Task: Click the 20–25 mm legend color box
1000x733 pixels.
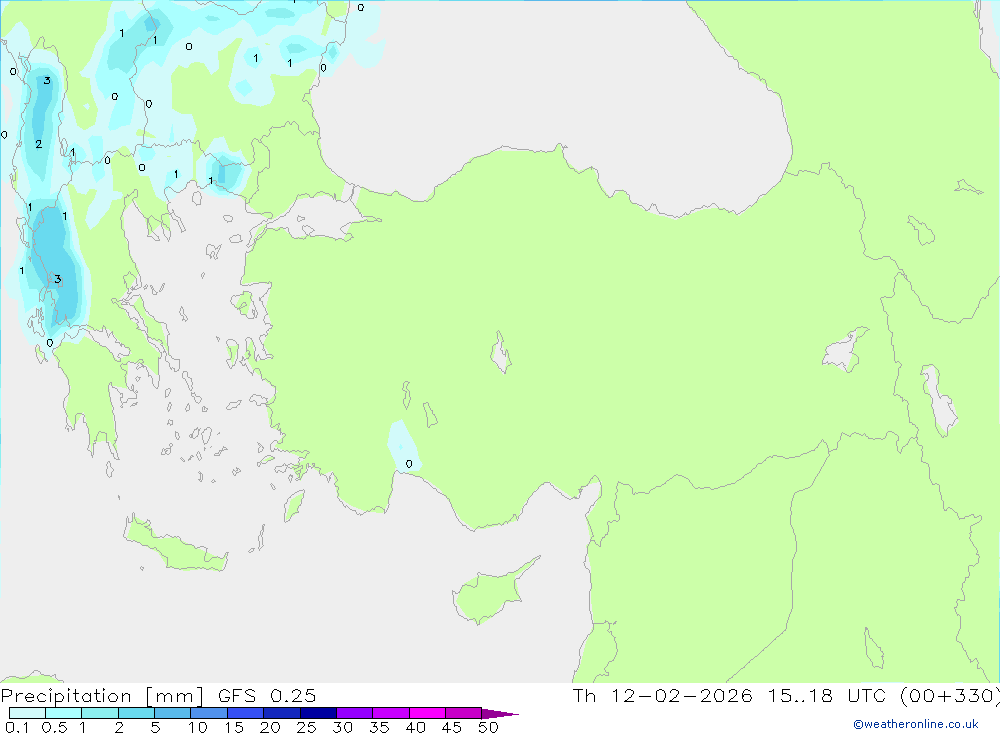Action: coord(282,713)
